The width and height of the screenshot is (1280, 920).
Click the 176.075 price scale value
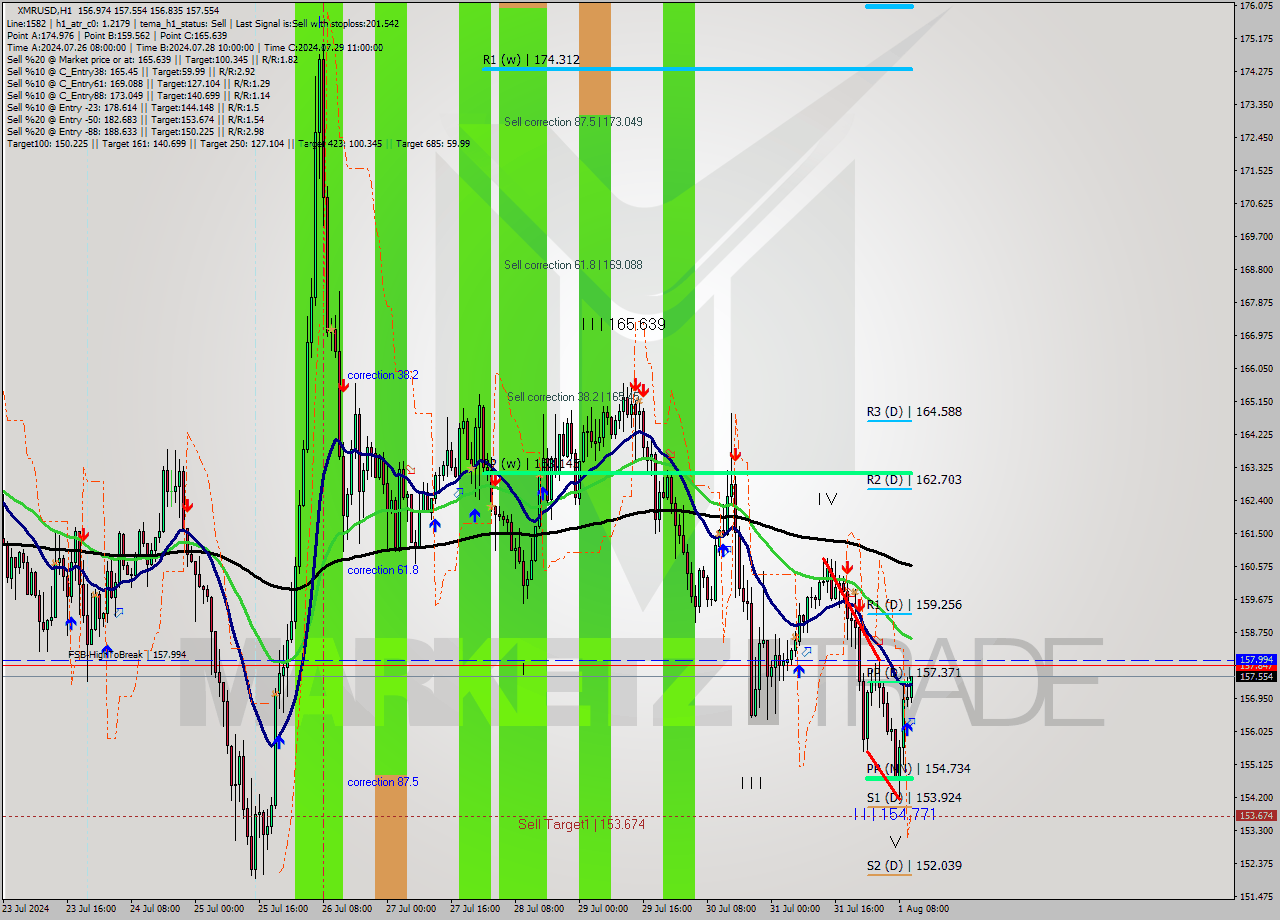[x=1256, y=6]
